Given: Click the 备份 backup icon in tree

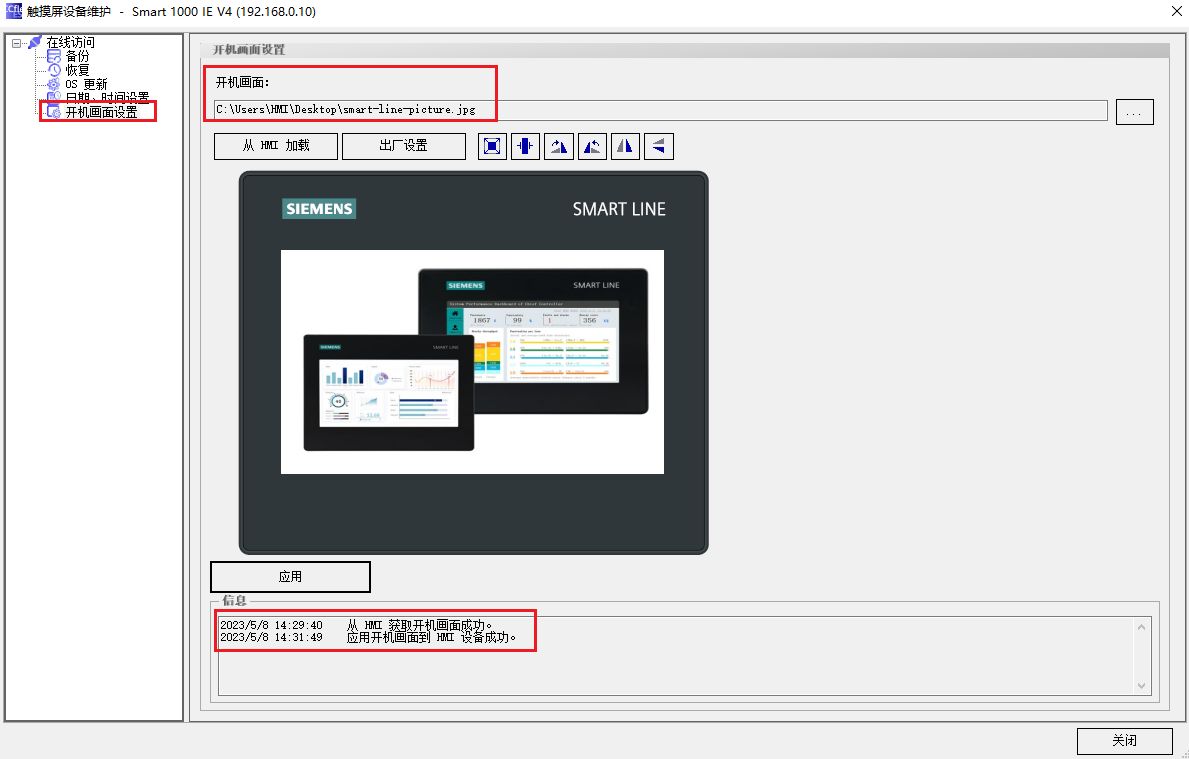Looking at the screenshot, I should coord(54,57).
